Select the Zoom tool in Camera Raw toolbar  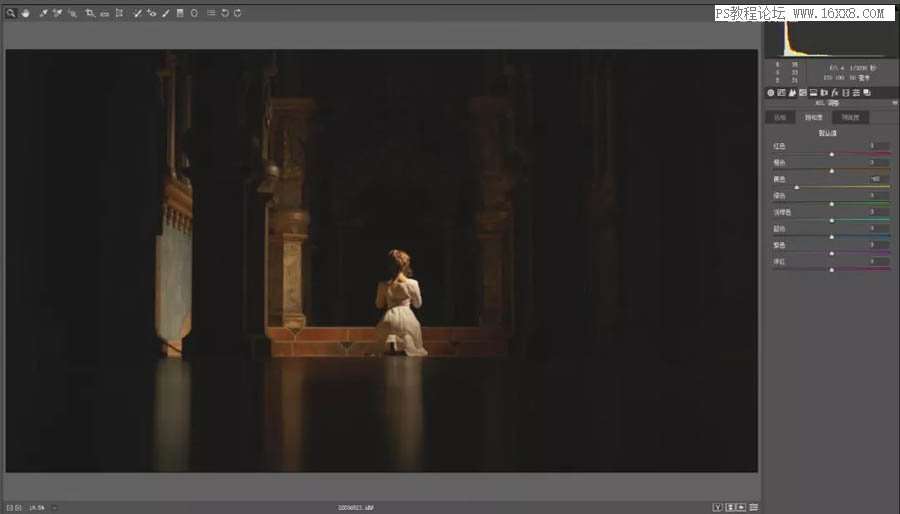10,13
